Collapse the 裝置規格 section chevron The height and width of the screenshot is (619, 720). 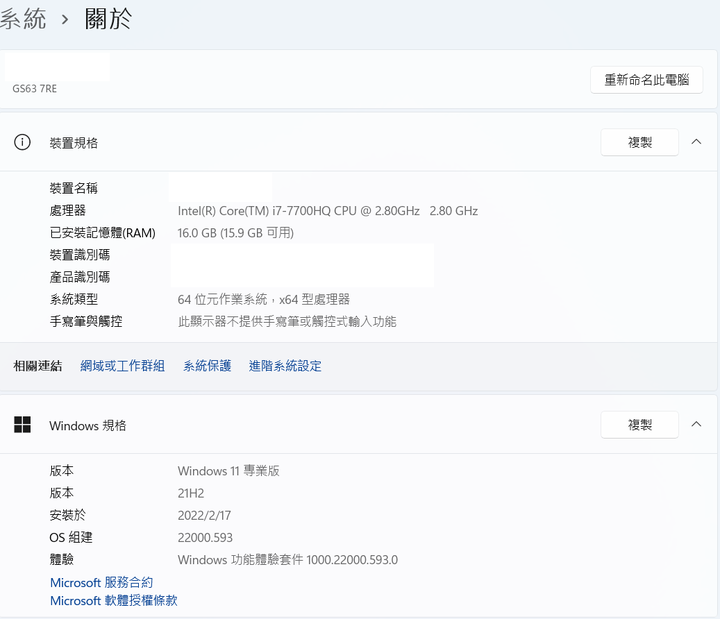point(696,142)
